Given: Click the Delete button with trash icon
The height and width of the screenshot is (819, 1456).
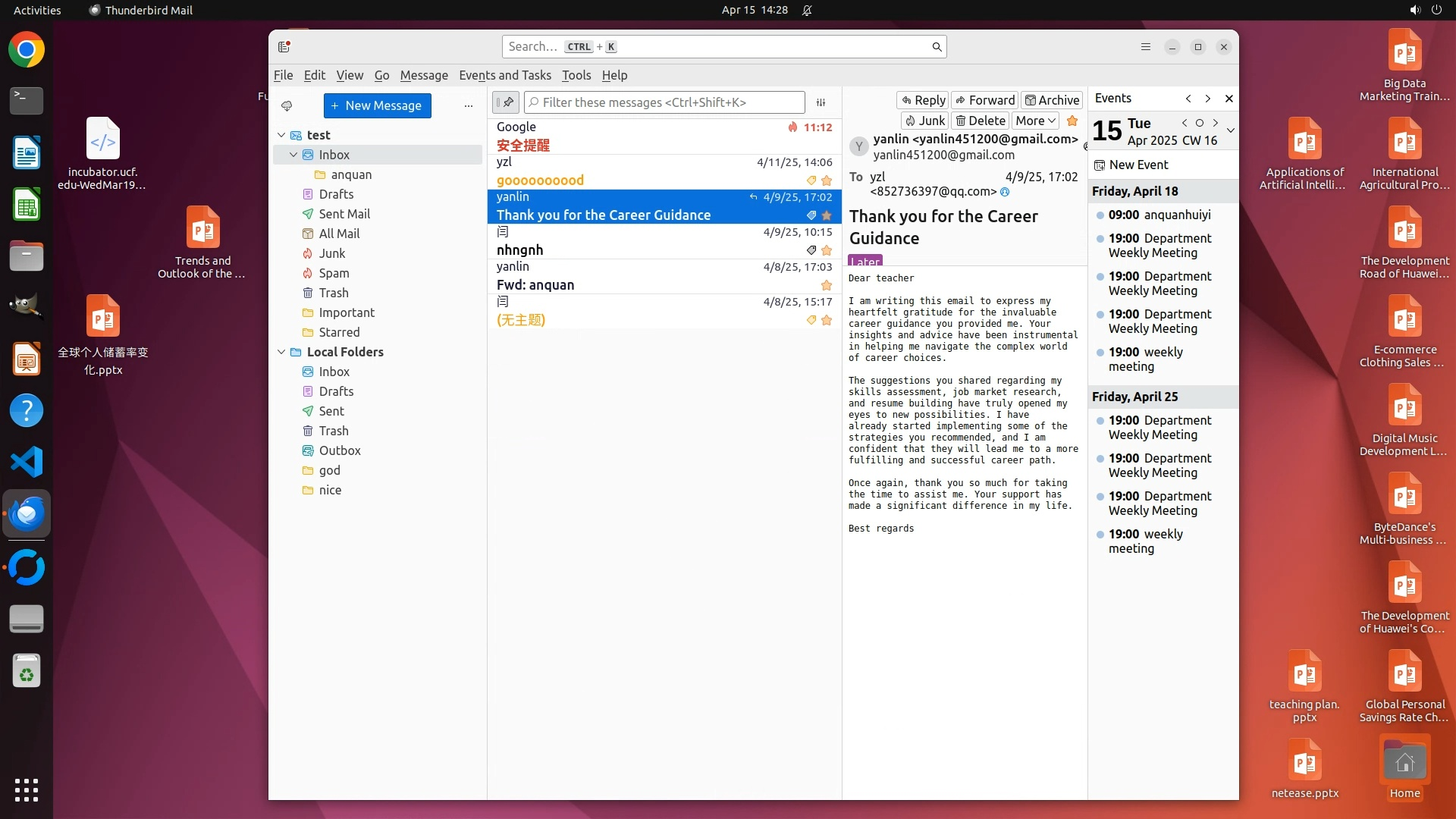Looking at the screenshot, I should point(980,121).
